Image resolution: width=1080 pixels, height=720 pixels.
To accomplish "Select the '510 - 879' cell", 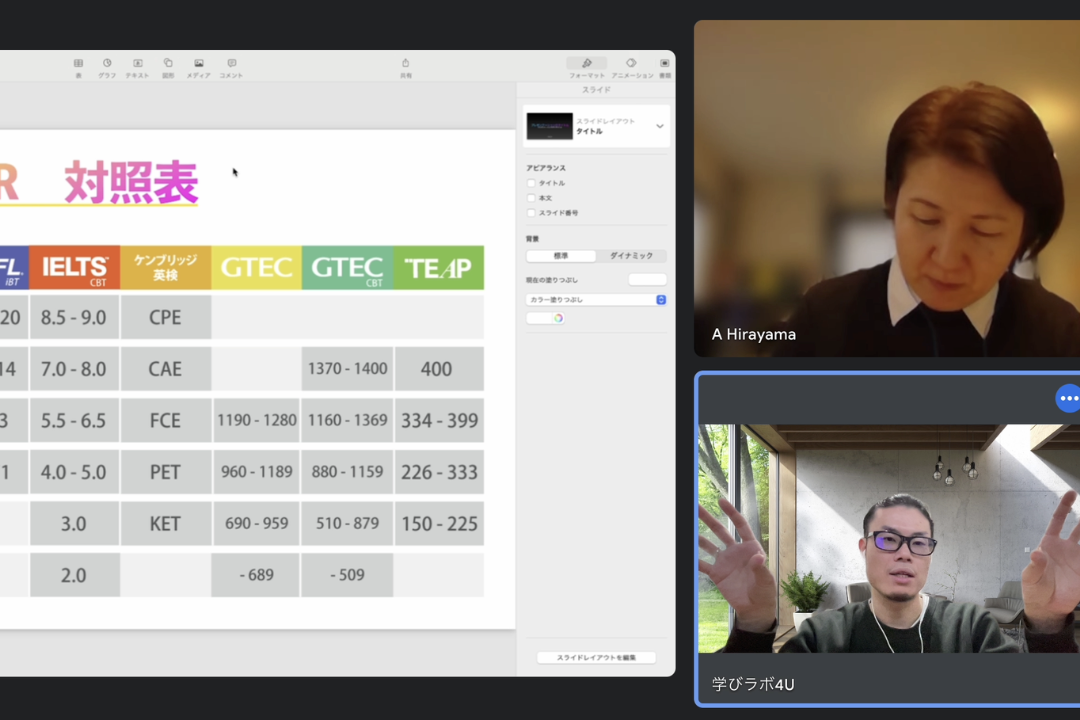I will 347,524.
